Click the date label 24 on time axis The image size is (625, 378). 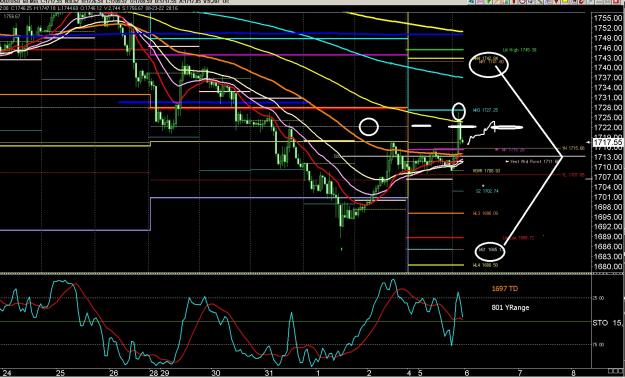(6, 373)
